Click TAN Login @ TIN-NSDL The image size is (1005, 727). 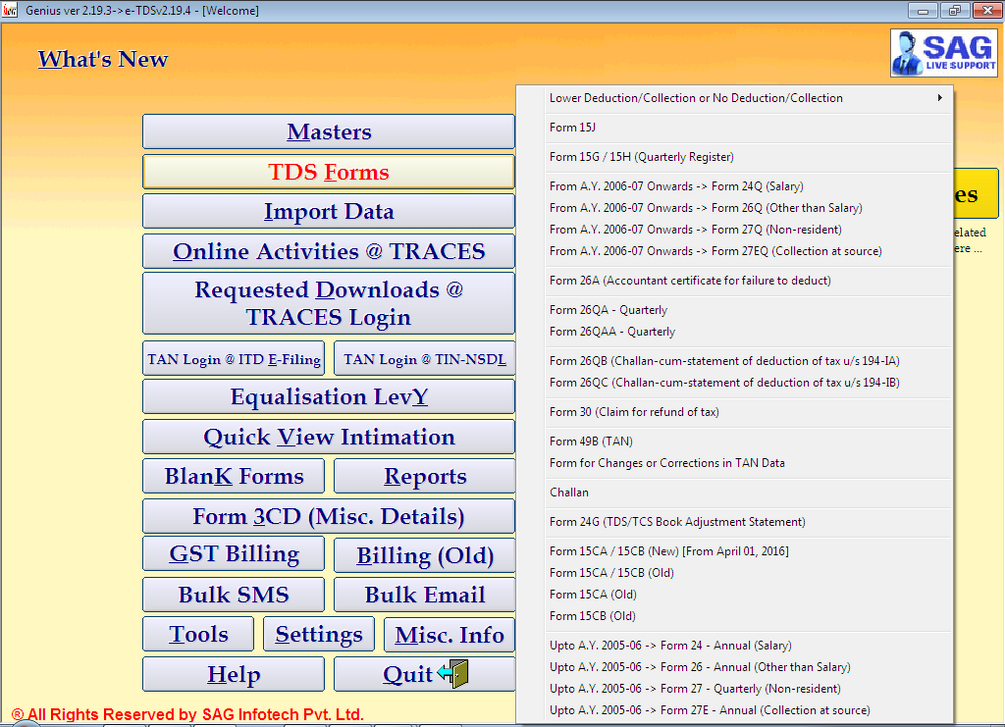(424, 358)
